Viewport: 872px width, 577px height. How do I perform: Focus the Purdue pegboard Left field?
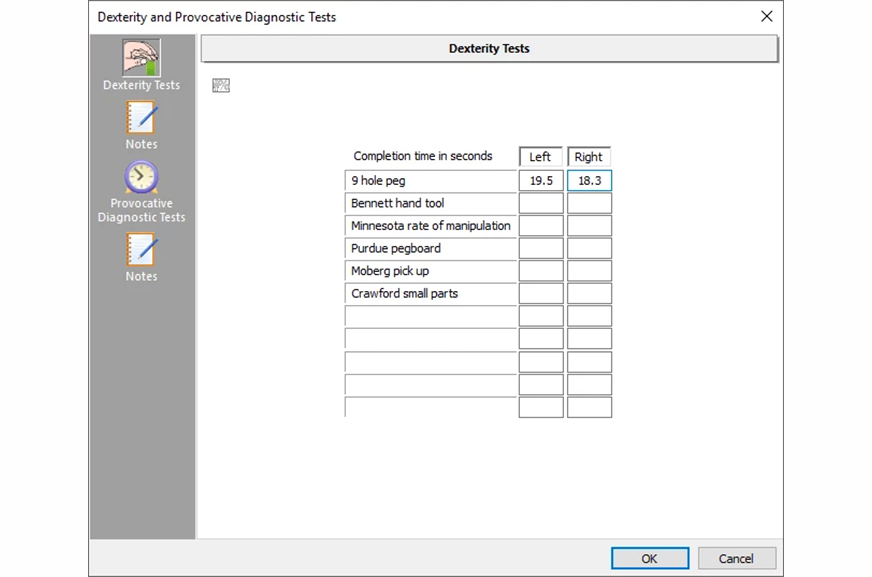[541, 248]
